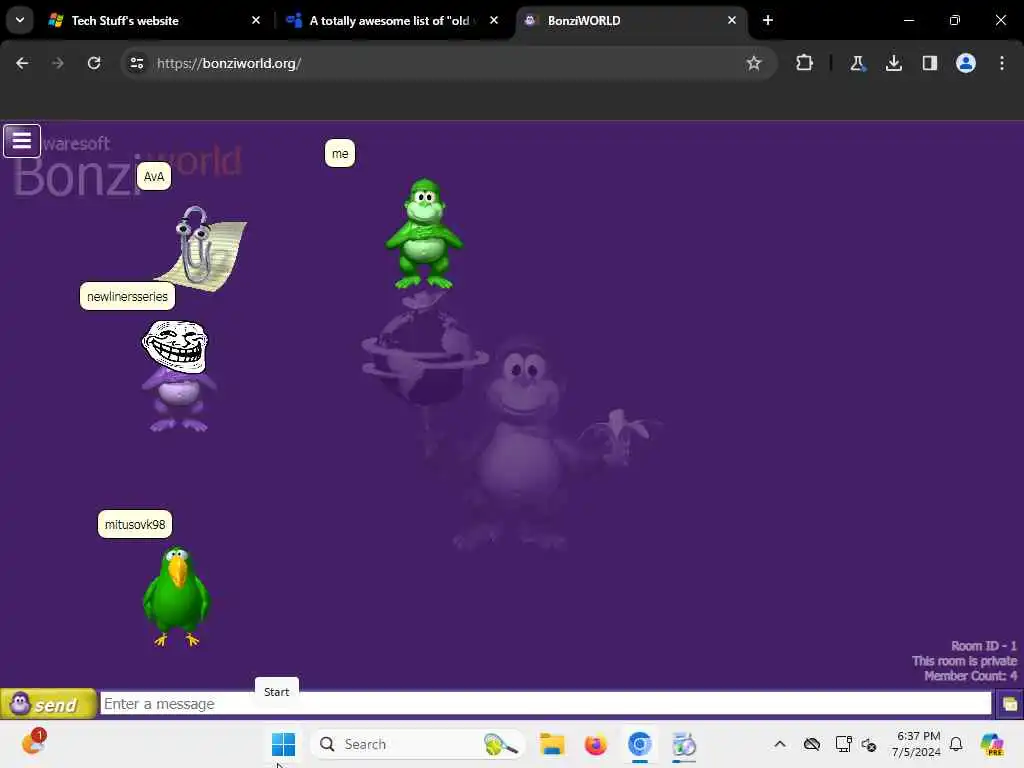Open a new browser tab
Image resolution: width=1024 pixels, height=768 pixels.
click(x=768, y=20)
